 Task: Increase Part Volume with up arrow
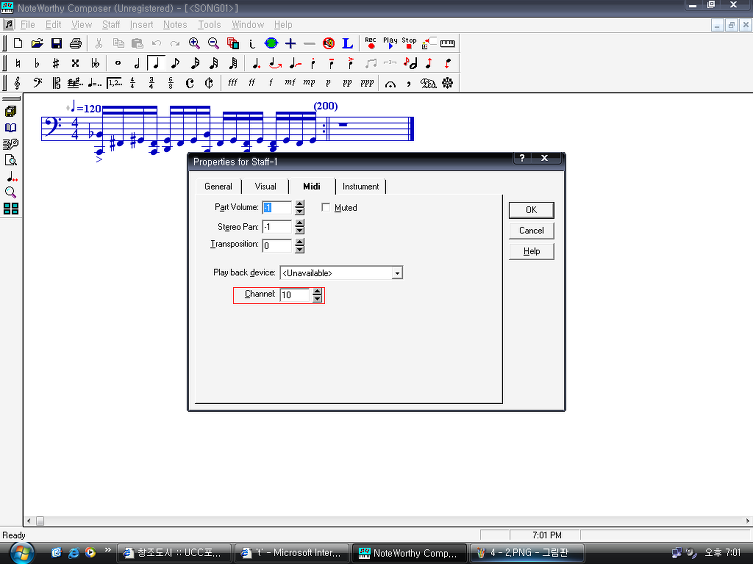tap(300, 204)
